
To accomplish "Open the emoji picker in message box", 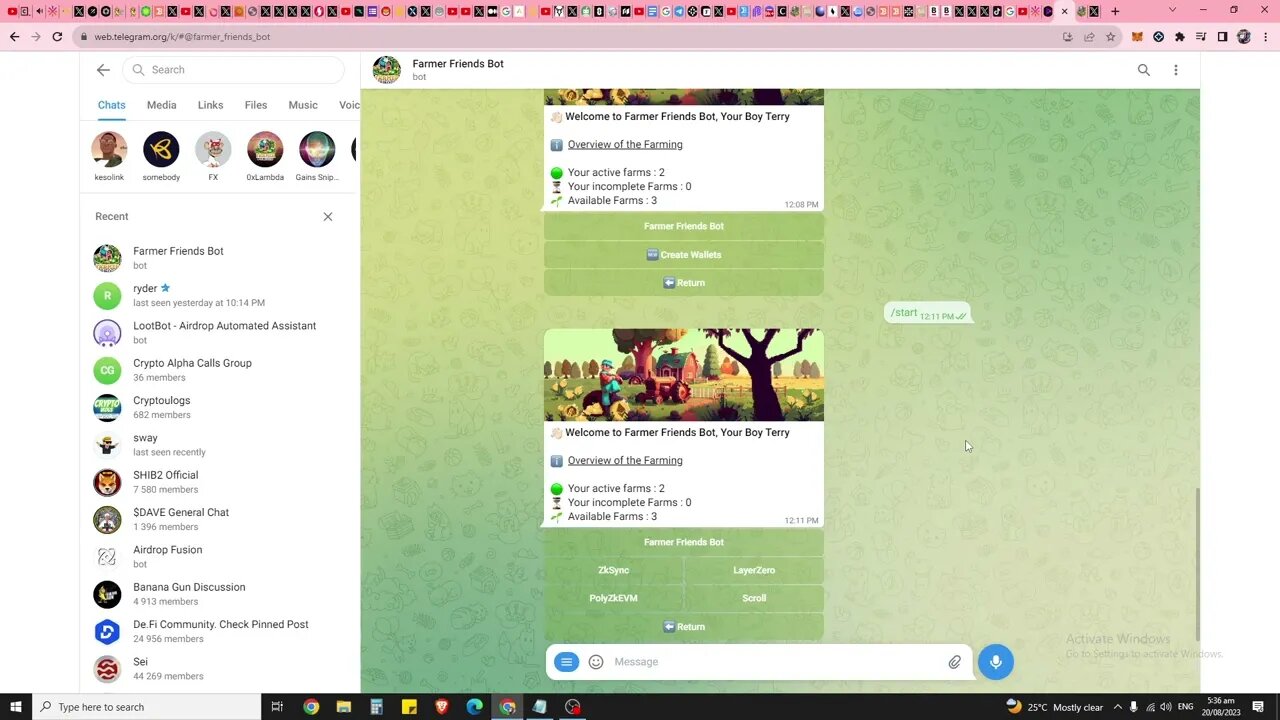I will (596, 662).
